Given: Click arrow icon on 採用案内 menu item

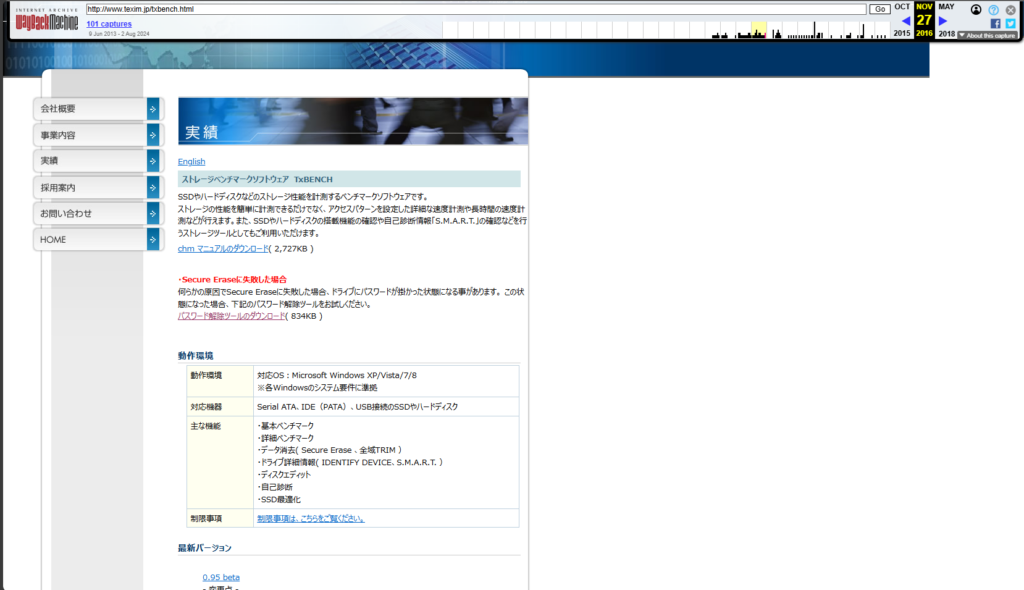Looking at the screenshot, I should (153, 187).
